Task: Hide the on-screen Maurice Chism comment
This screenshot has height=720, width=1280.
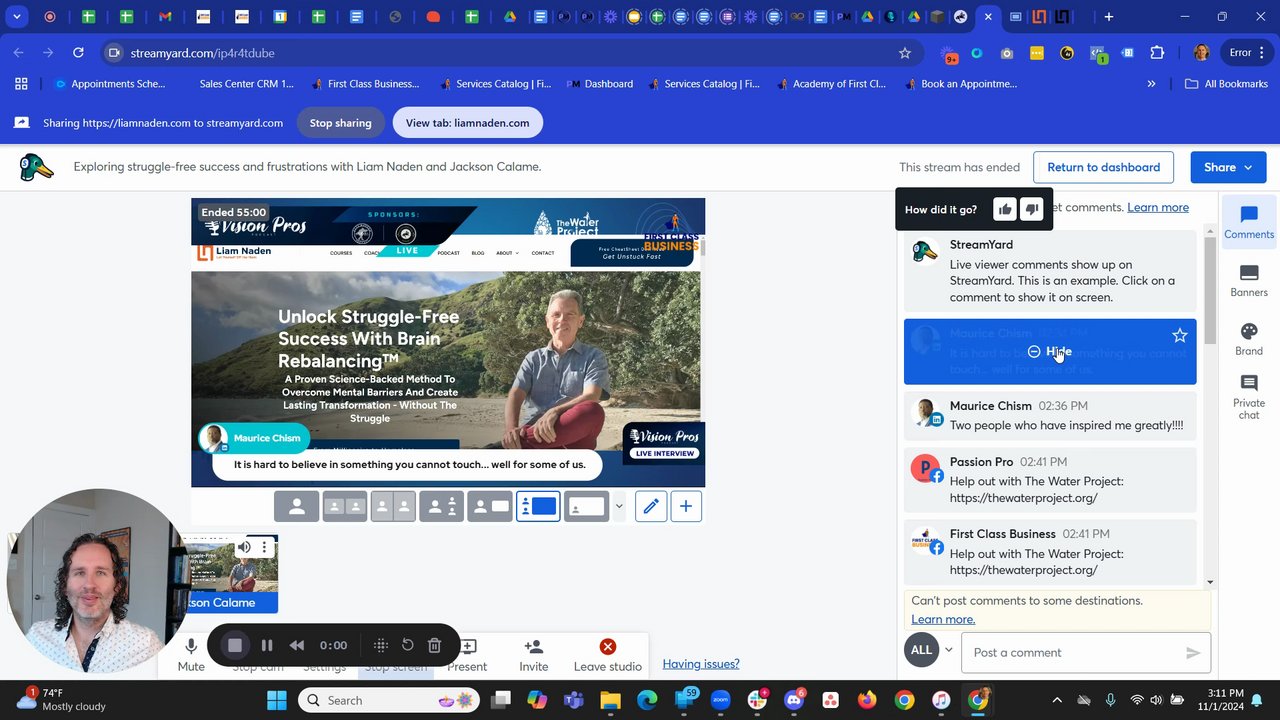Action: tap(1050, 352)
